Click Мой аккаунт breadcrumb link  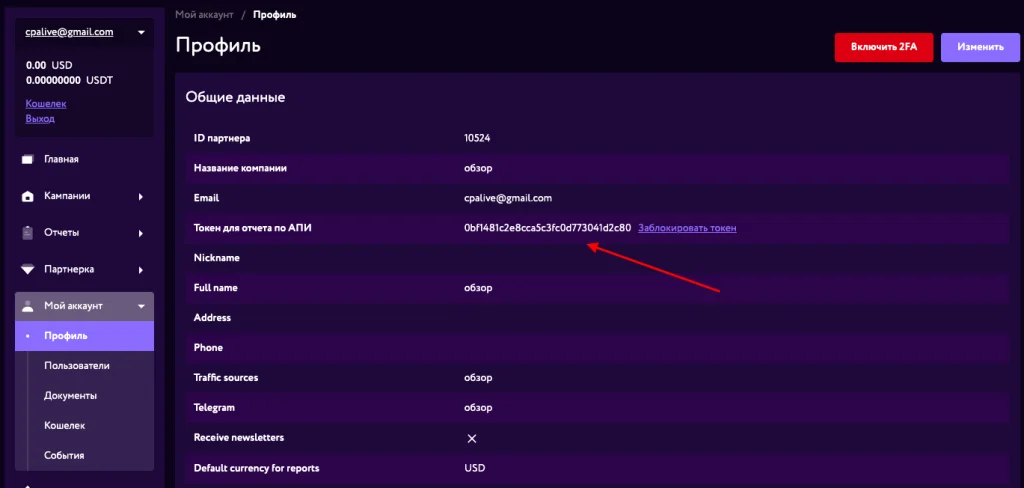(x=204, y=14)
